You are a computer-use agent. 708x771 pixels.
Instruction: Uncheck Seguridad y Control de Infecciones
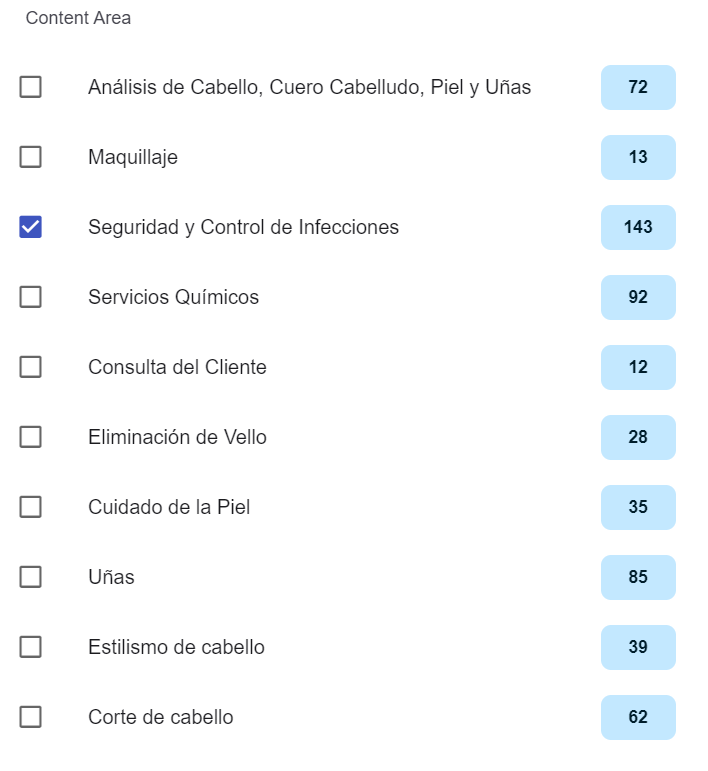pyautogui.click(x=31, y=227)
